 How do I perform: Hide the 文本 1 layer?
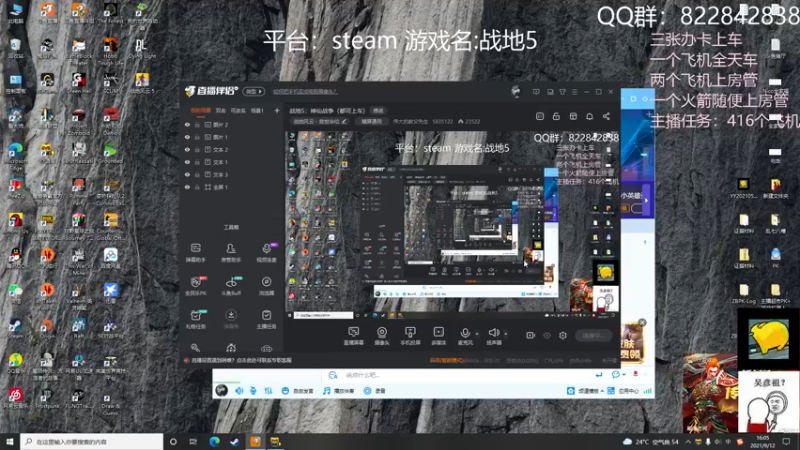(187, 162)
